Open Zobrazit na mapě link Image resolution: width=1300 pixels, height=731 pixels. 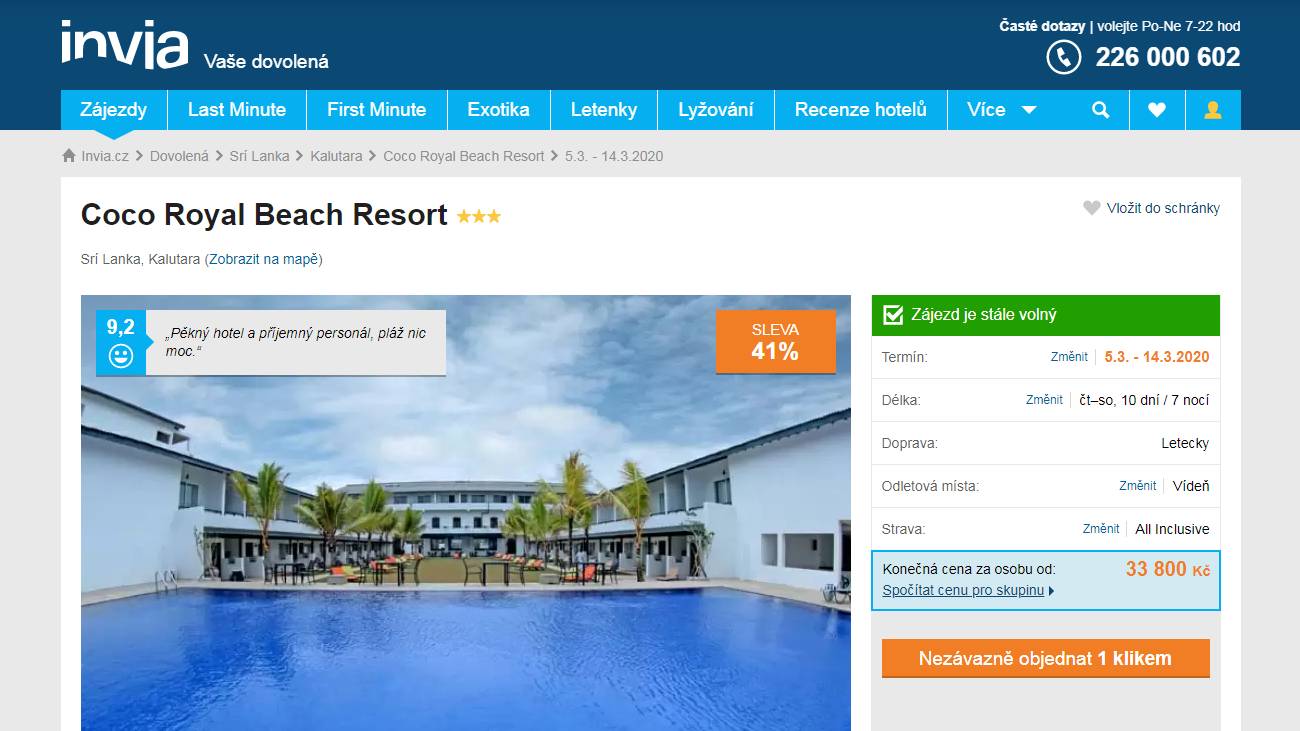[265, 259]
